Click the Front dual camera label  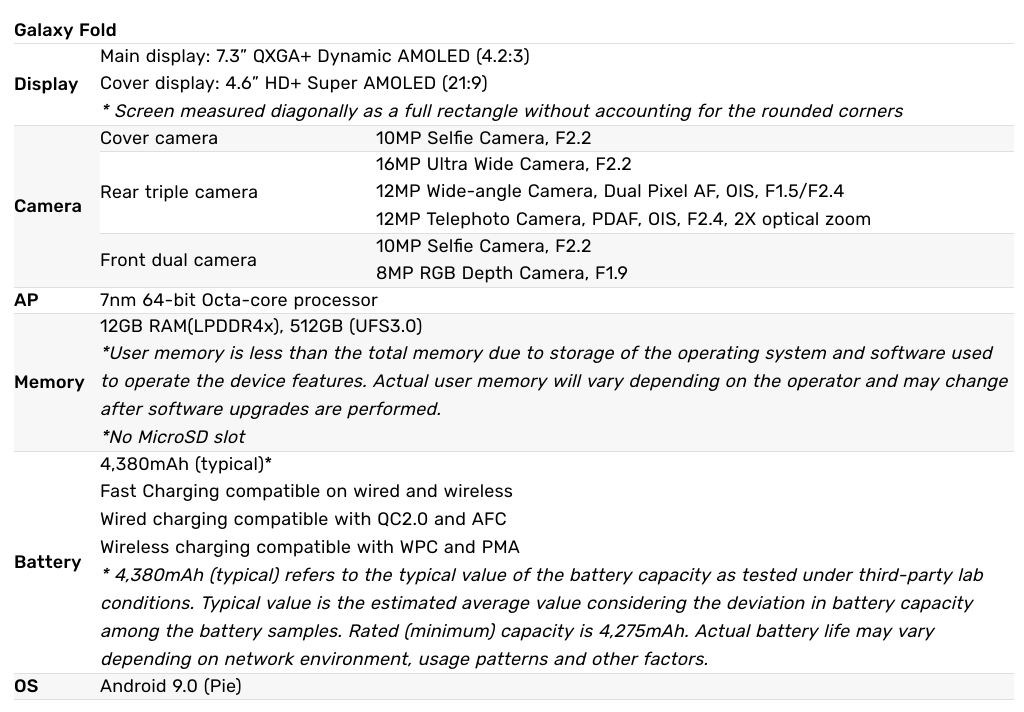pos(178,260)
